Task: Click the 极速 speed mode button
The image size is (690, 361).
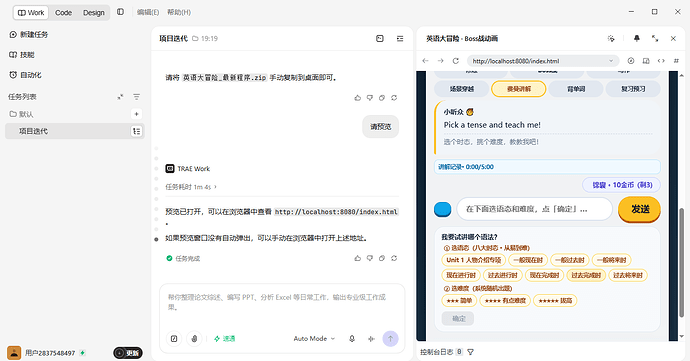Action: tap(224, 339)
